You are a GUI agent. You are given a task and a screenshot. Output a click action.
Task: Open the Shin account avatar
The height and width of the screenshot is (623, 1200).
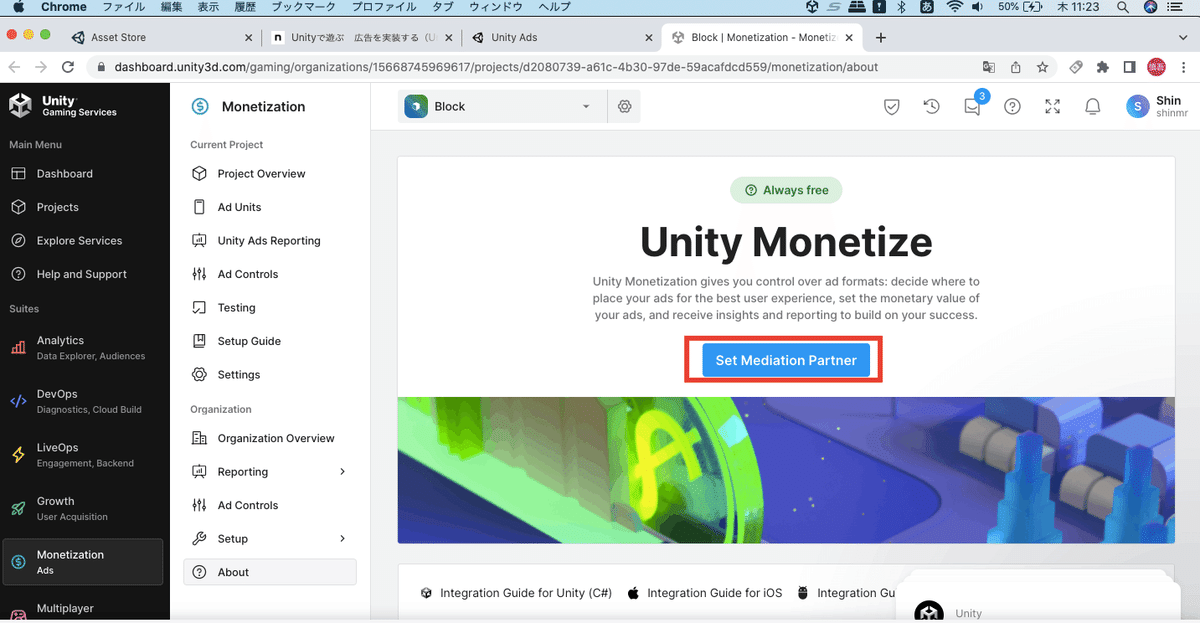[x=1137, y=106]
